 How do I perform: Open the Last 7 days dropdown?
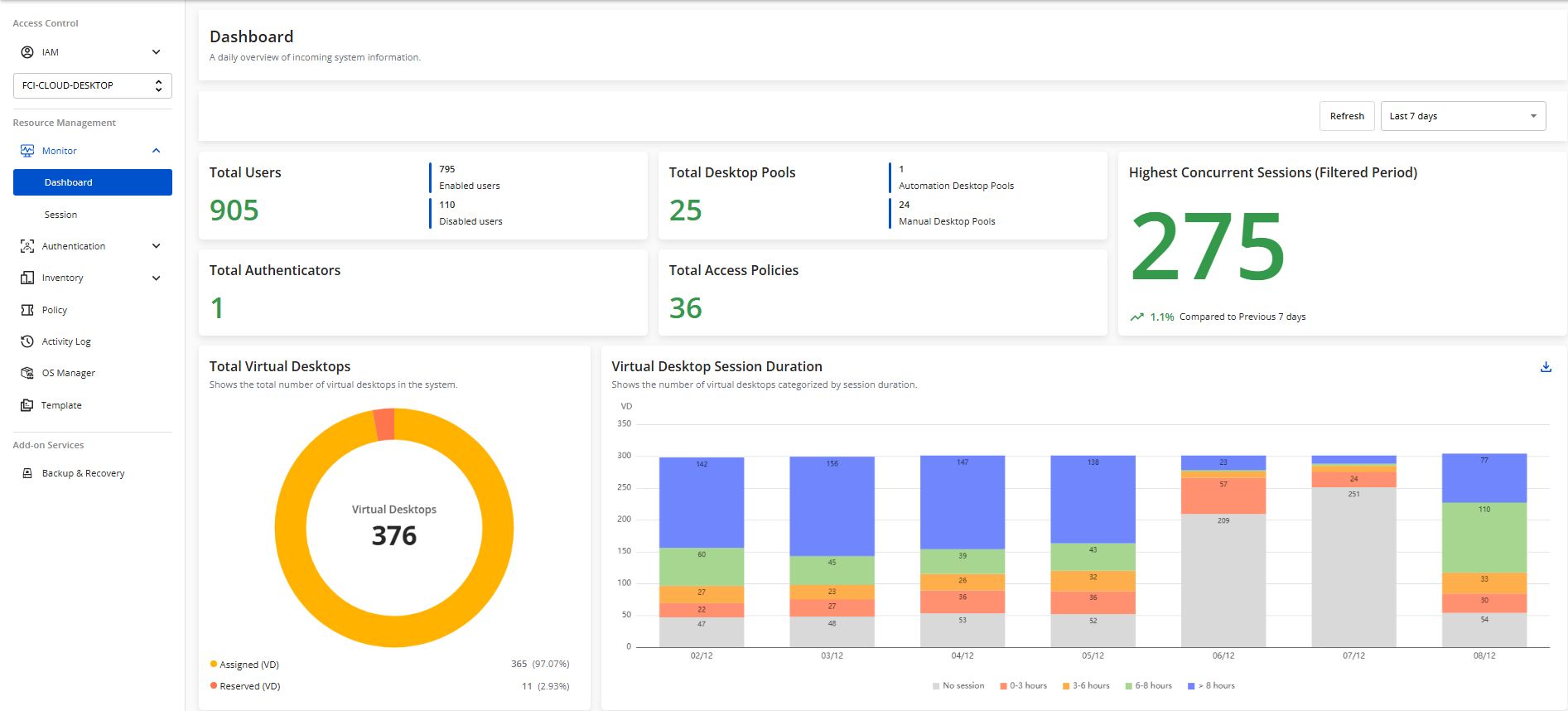point(1463,116)
